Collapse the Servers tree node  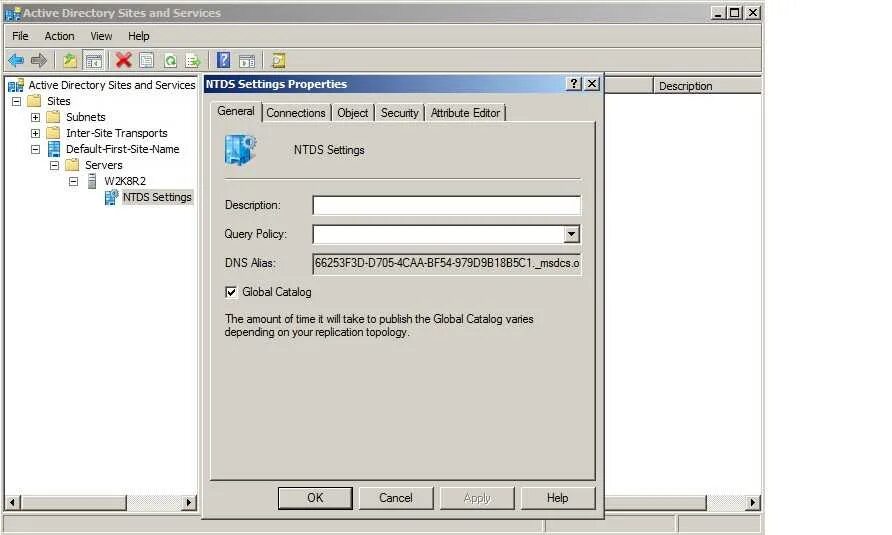click(x=55, y=165)
